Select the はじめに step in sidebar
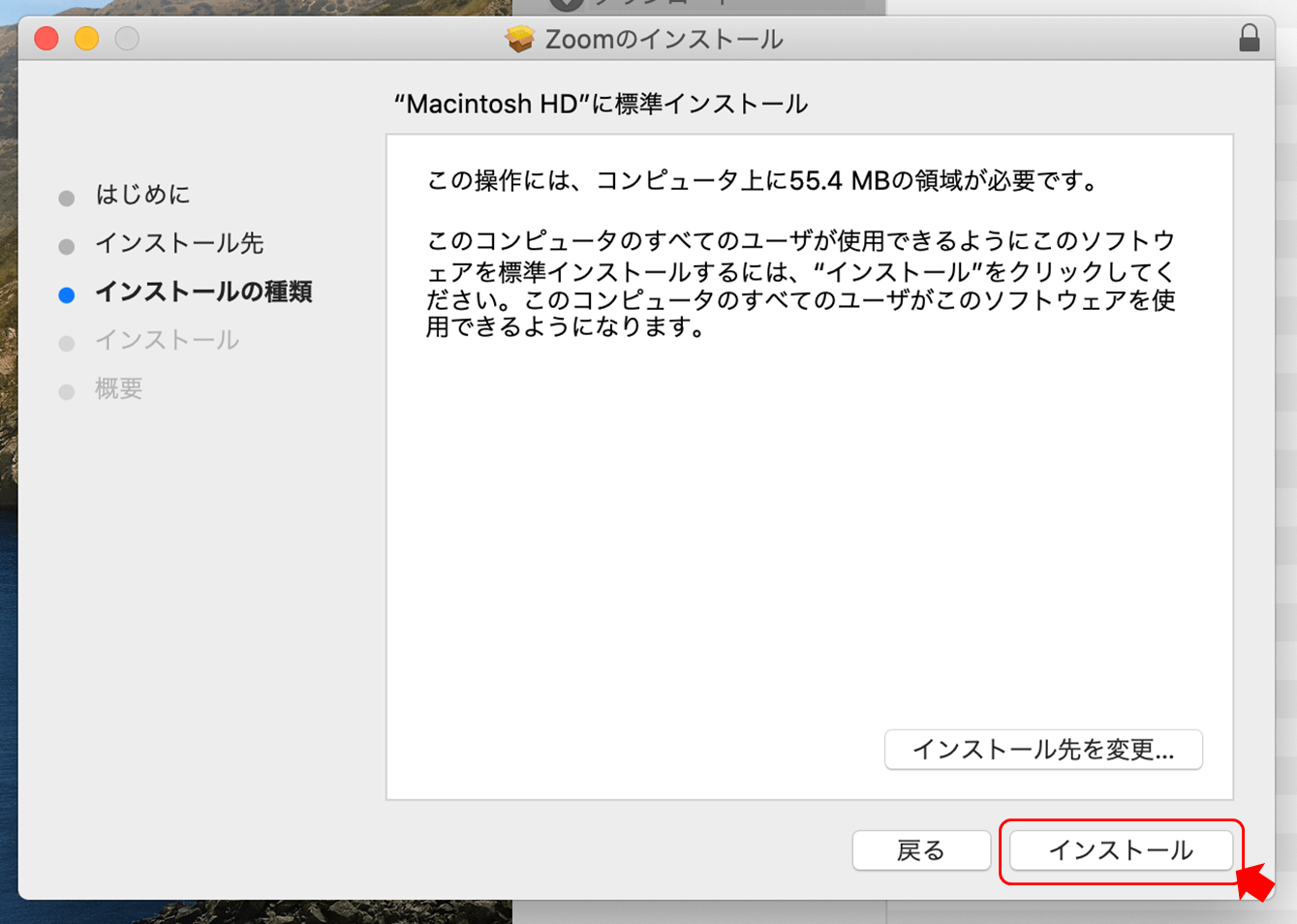The width and height of the screenshot is (1297, 924). 142,195
